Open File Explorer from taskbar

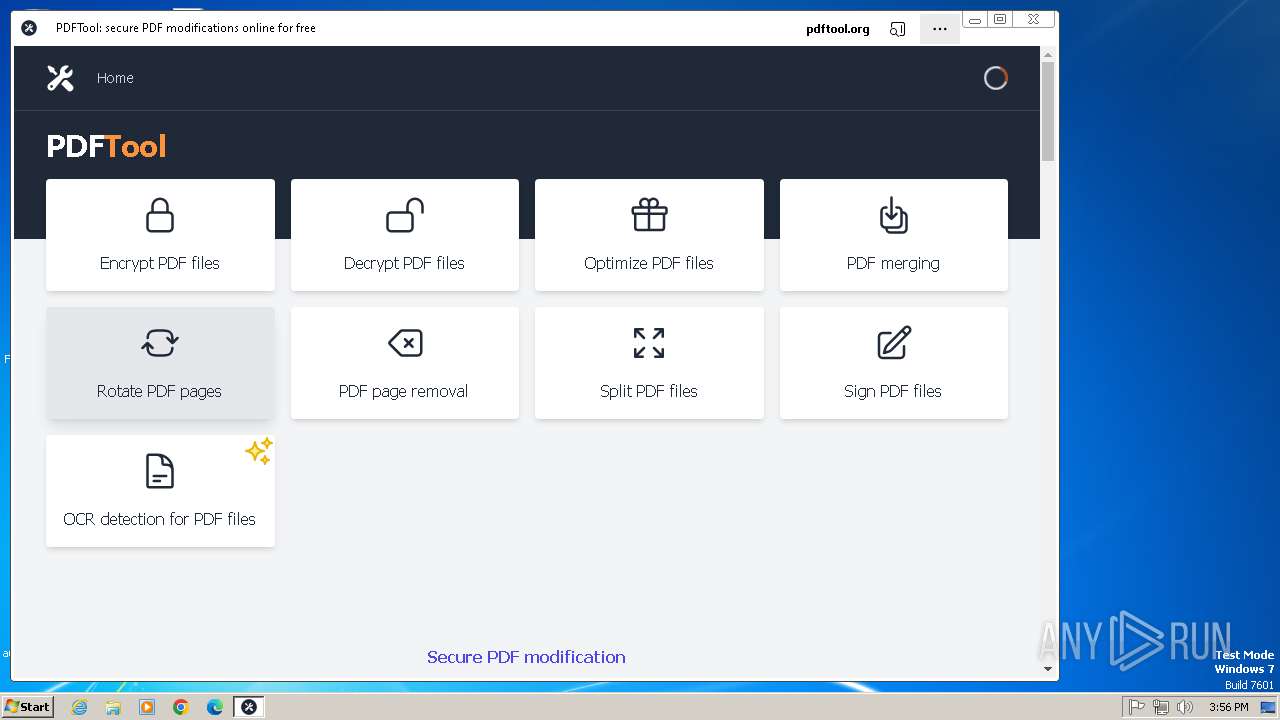[x=113, y=707]
